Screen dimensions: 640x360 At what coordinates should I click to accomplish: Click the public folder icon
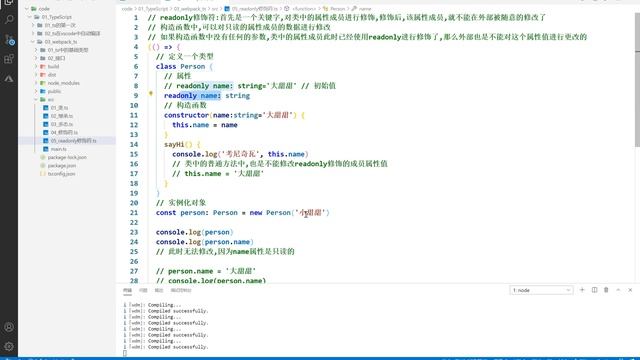click(43, 91)
